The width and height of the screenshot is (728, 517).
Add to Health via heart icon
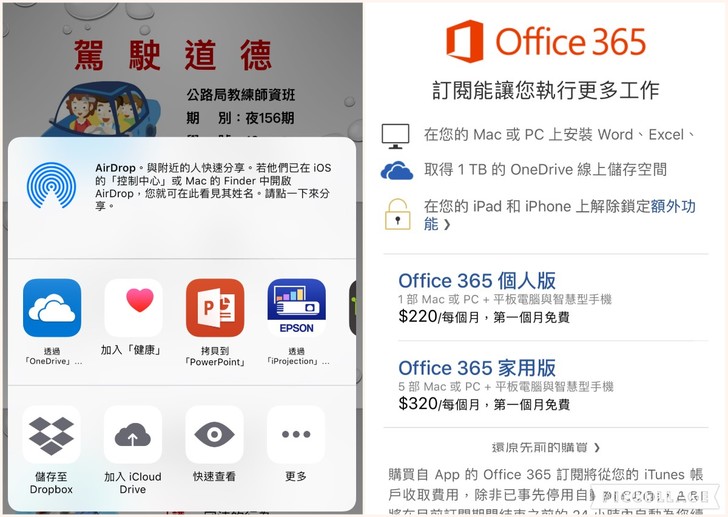click(133, 308)
